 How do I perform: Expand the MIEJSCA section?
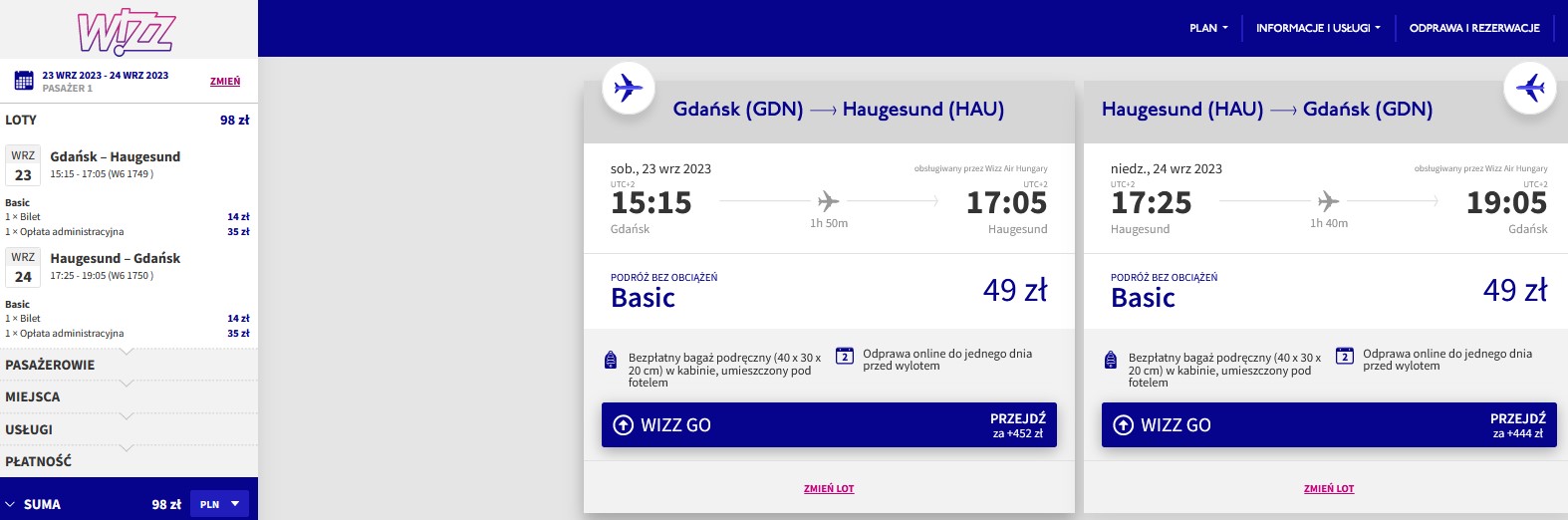click(129, 396)
